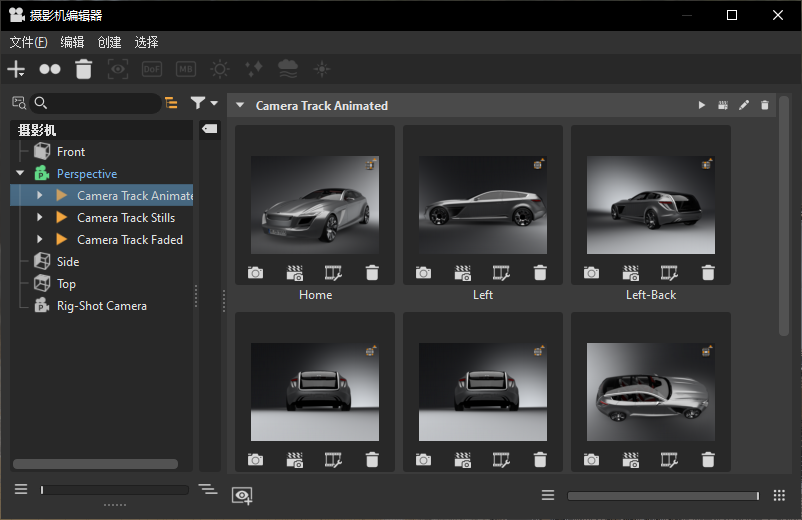Viewport: 802px width, 520px height.
Task: Toggle the sun glow toolbar icon
Action: 220,69
